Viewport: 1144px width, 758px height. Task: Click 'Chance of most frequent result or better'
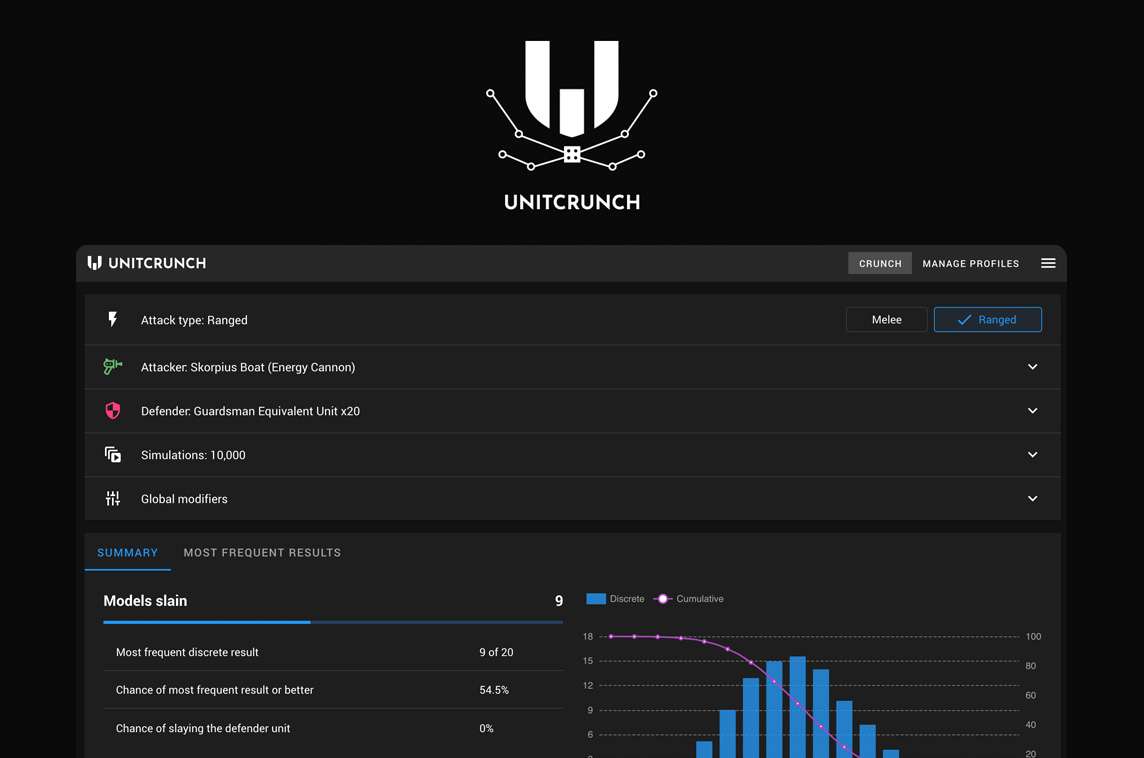tap(214, 690)
